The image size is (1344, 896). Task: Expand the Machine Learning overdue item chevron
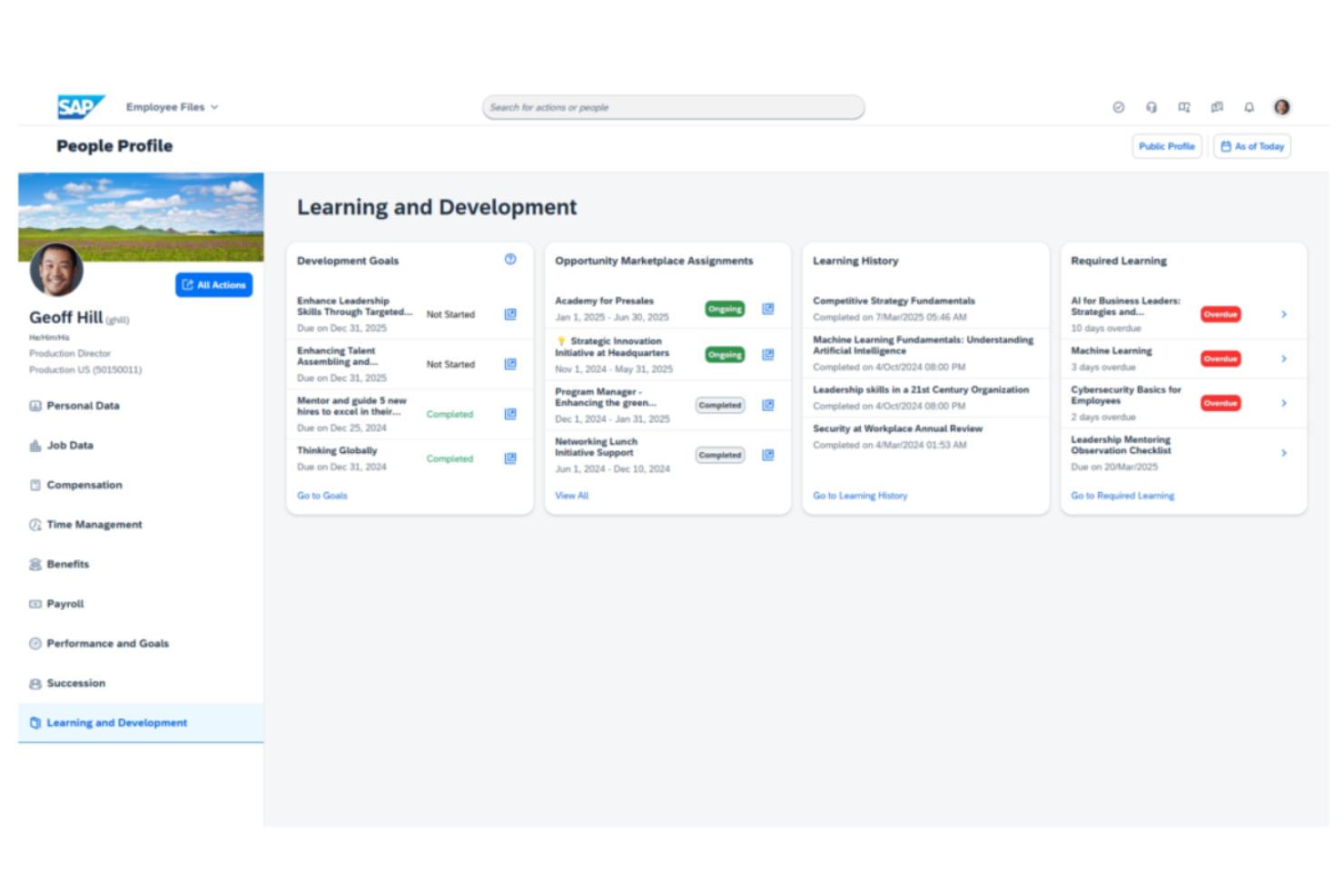(x=1284, y=358)
